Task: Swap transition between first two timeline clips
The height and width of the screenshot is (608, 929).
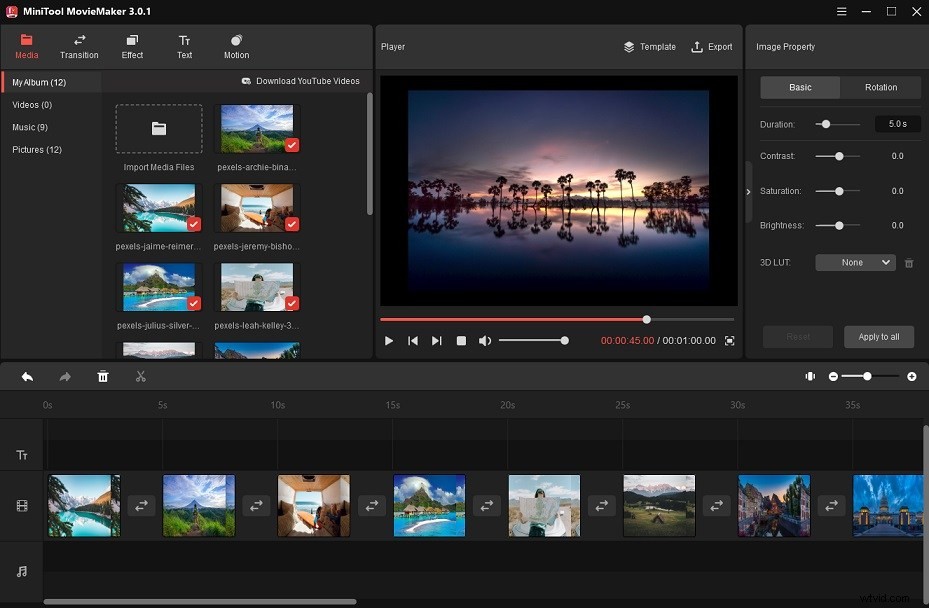Action: click(141, 506)
